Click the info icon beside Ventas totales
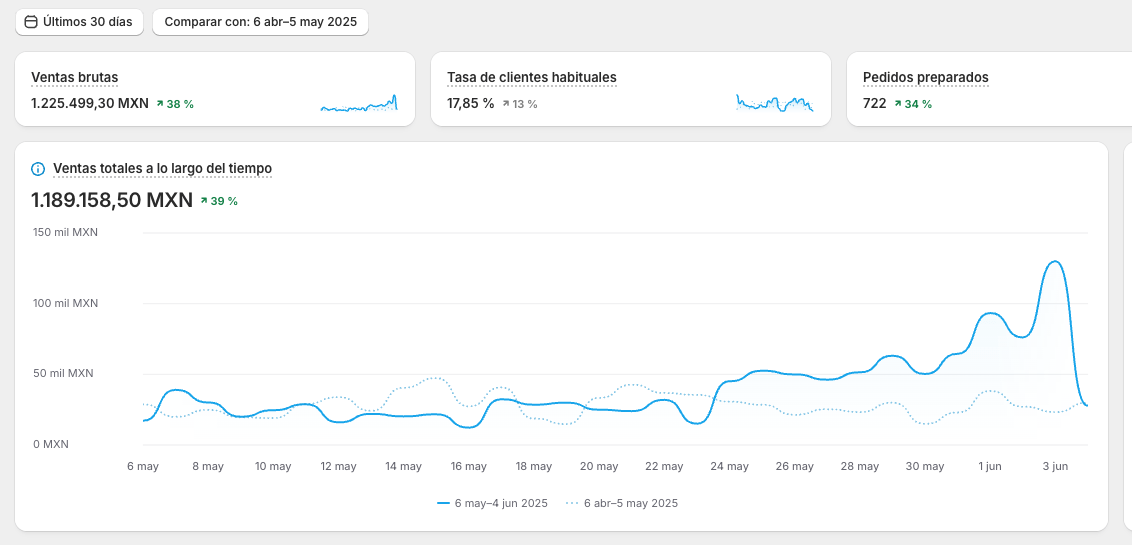The height and width of the screenshot is (545, 1132). point(38,169)
